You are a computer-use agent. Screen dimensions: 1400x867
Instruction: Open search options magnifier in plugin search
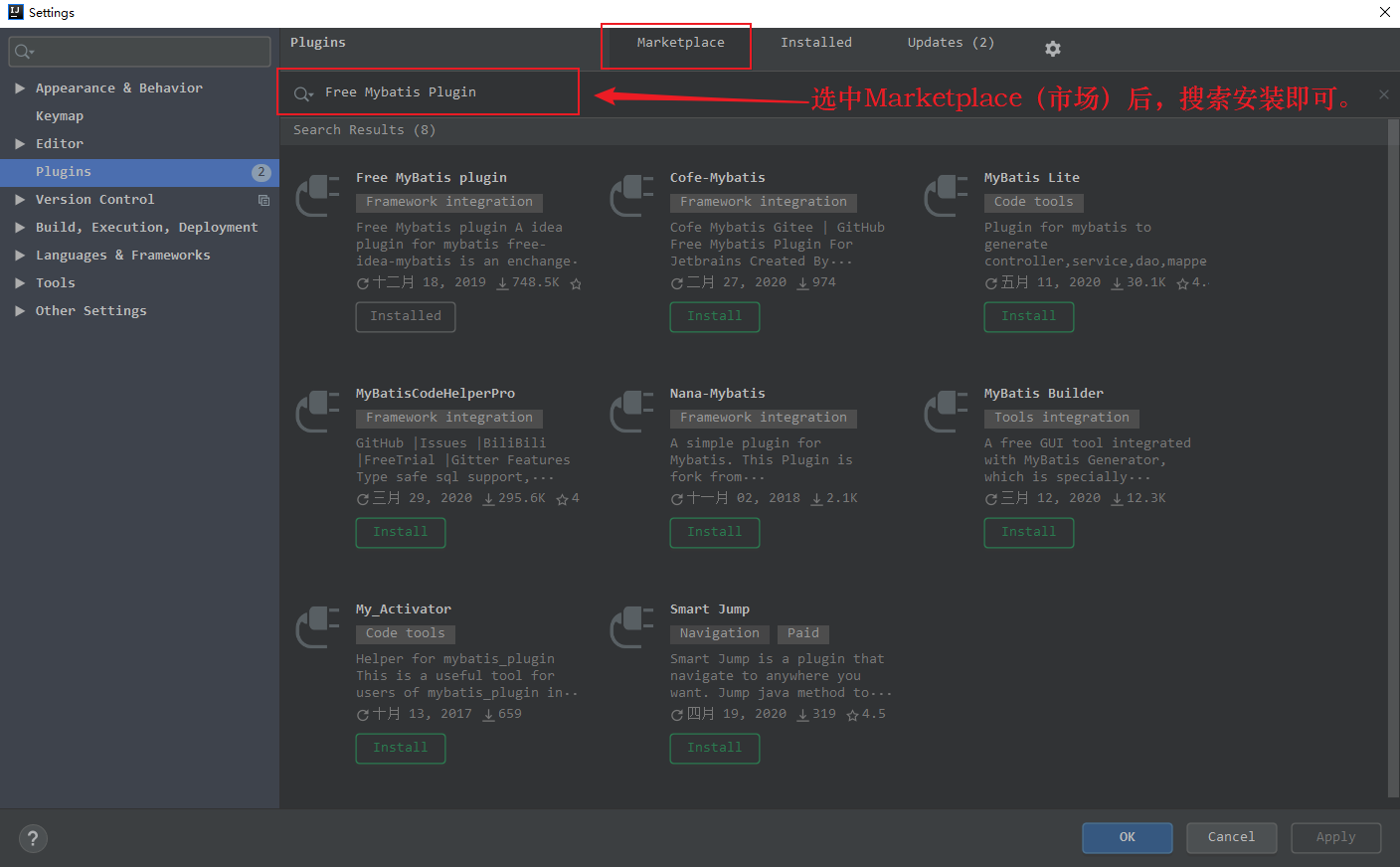point(303,93)
